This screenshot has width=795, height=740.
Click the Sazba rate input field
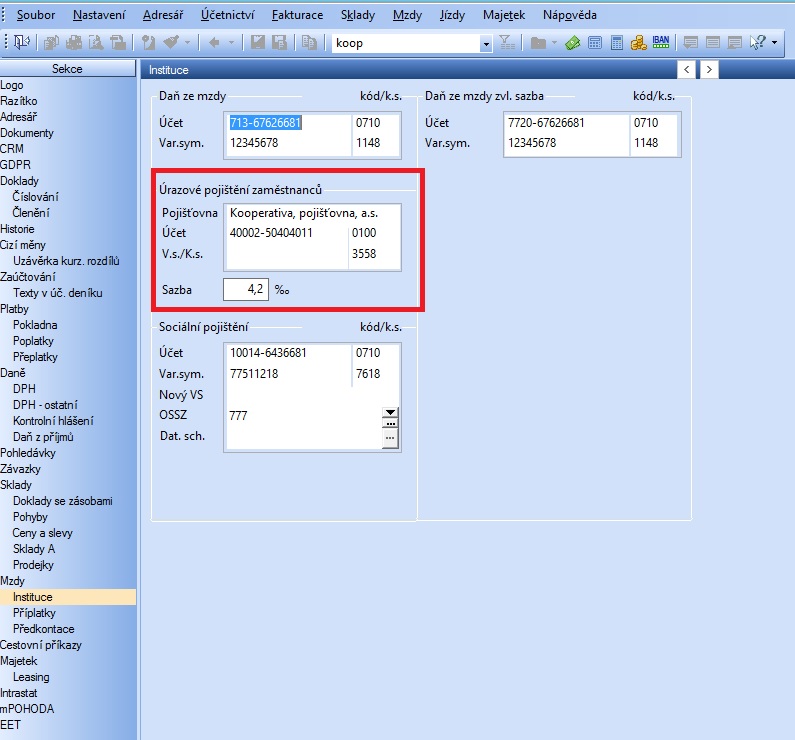tap(246, 290)
